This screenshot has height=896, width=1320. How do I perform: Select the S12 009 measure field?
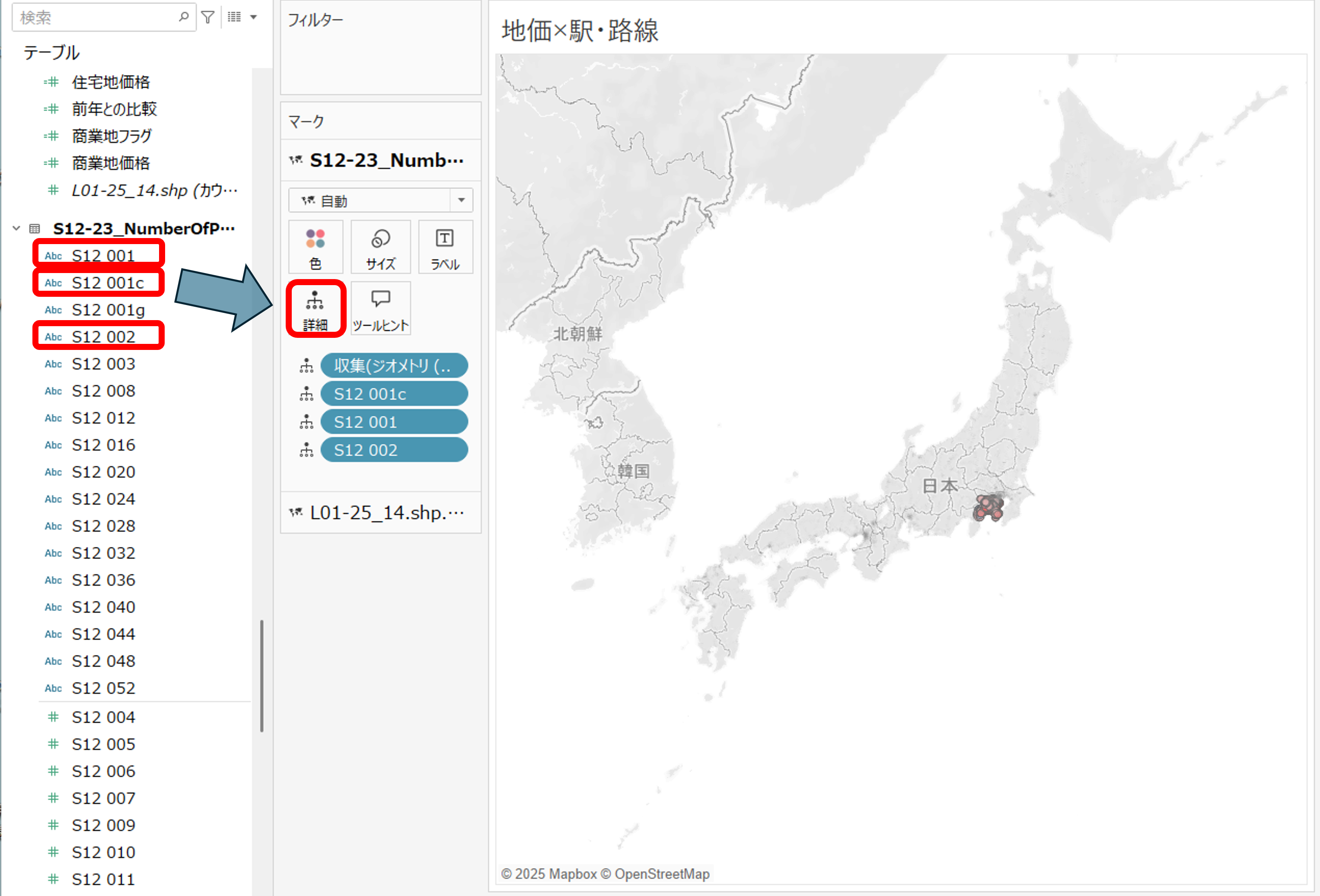pos(103,825)
